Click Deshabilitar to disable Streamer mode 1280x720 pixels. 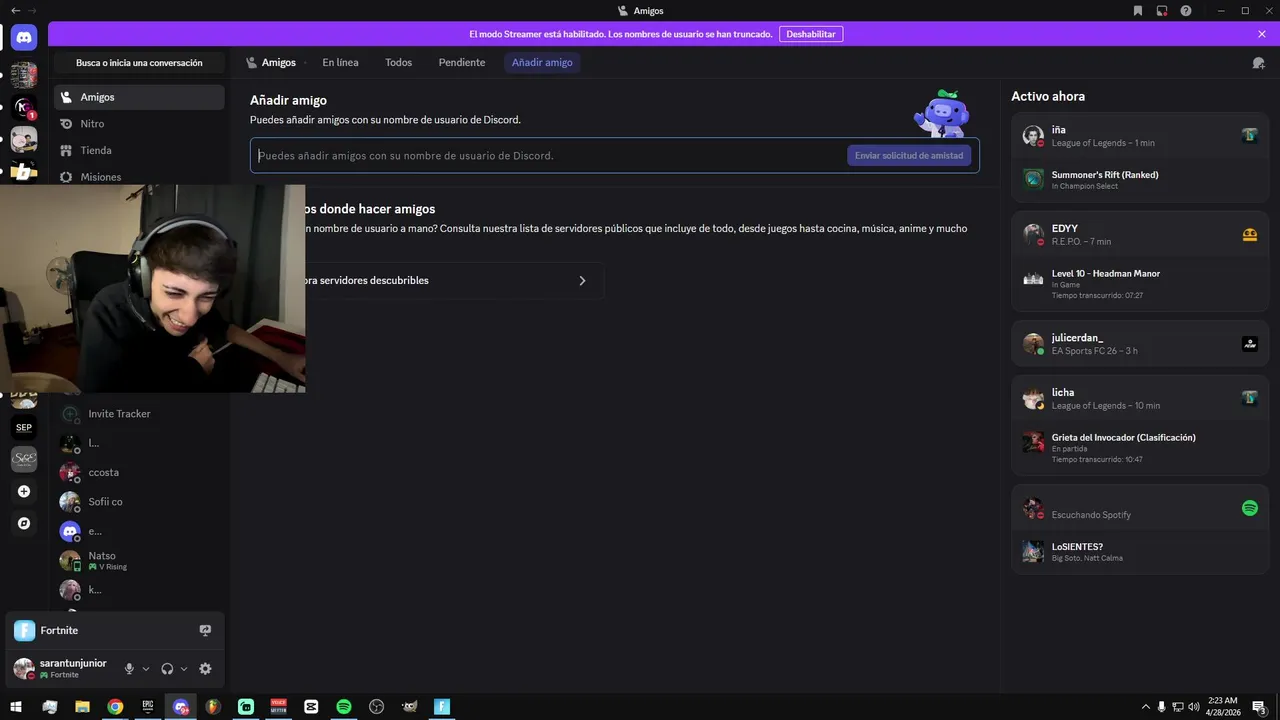tap(811, 34)
